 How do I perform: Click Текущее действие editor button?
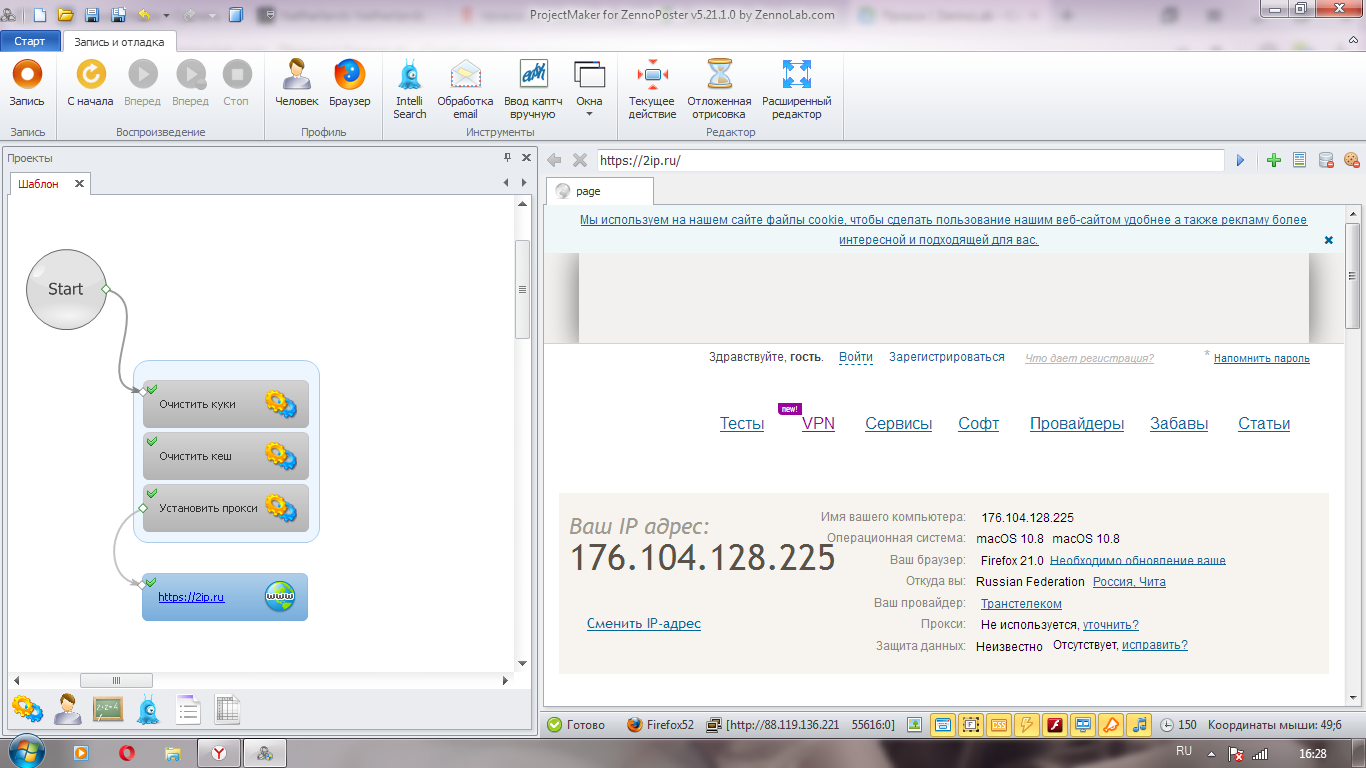coord(652,89)
